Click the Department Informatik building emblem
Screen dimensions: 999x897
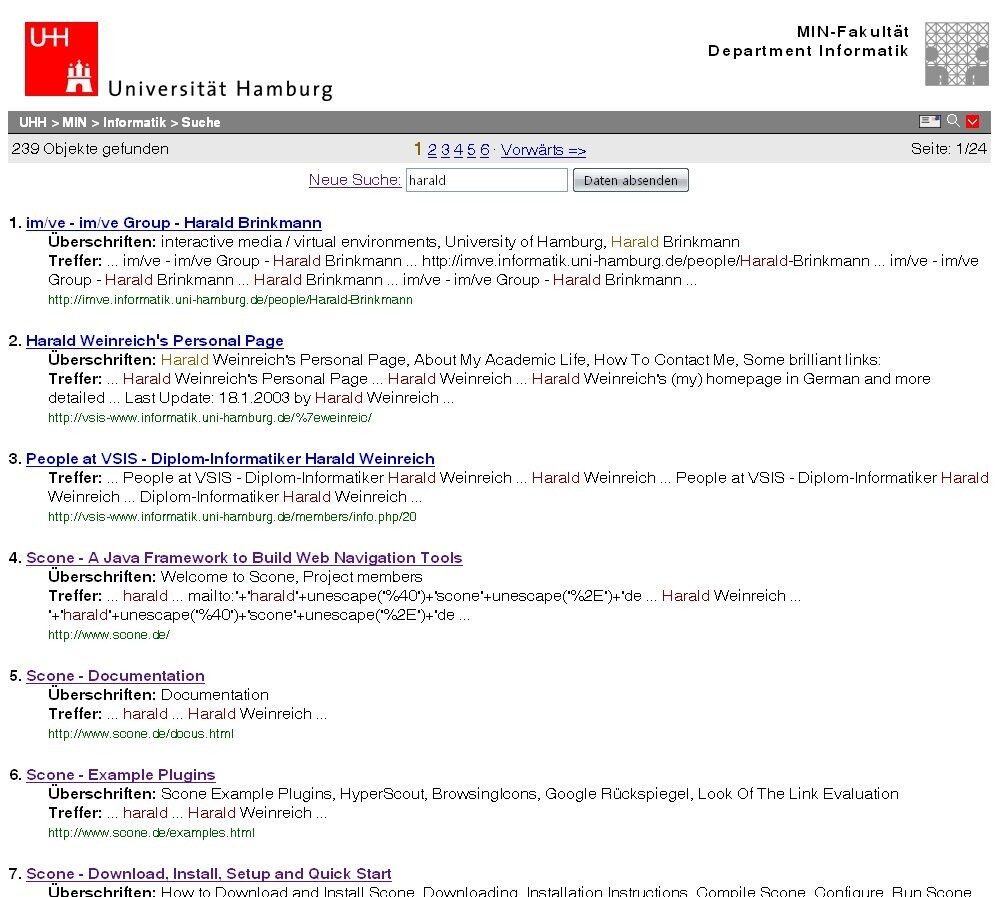(x=957, y=54)
